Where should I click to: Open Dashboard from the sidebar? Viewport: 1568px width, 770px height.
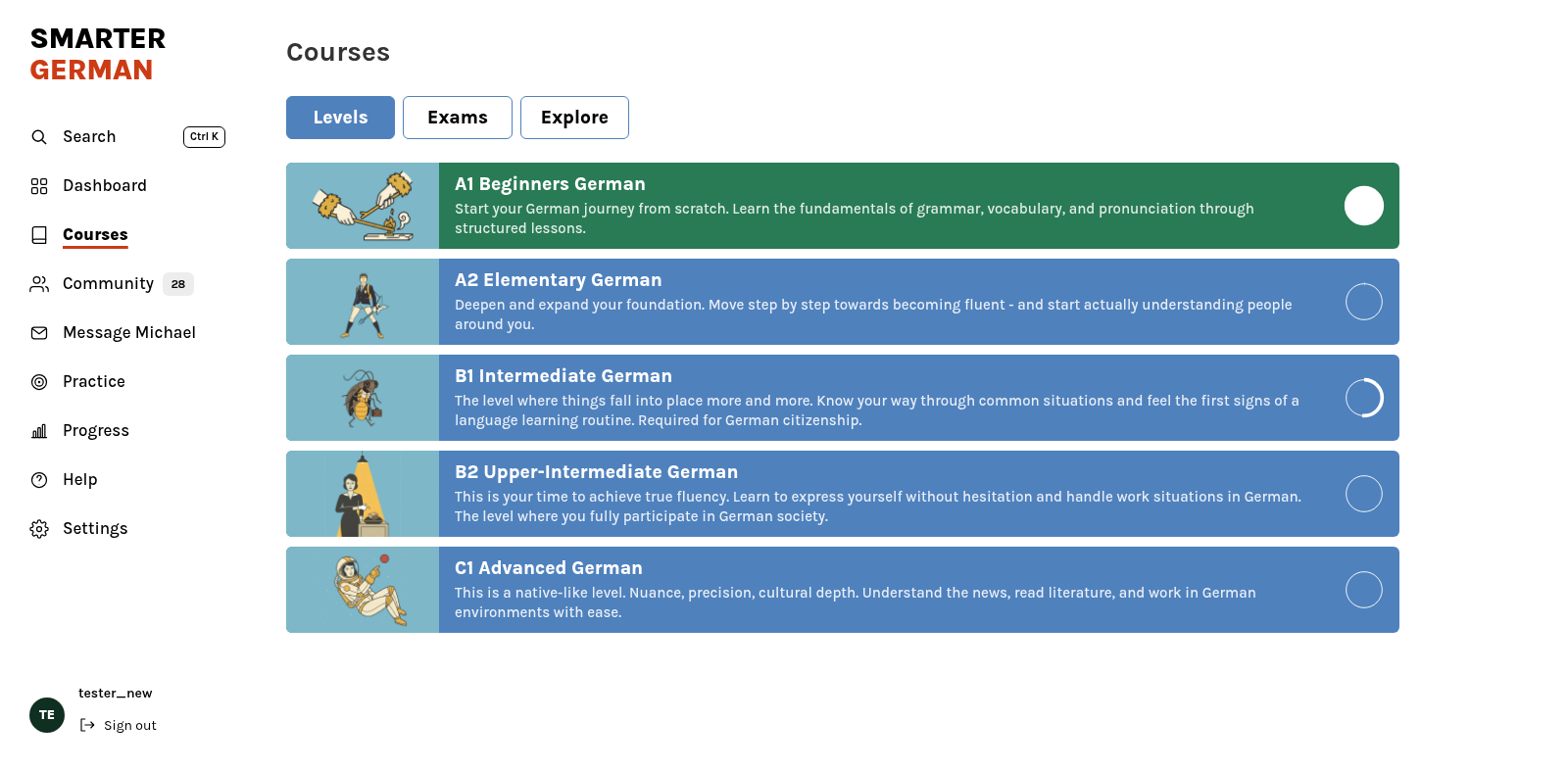click(105, 186)
